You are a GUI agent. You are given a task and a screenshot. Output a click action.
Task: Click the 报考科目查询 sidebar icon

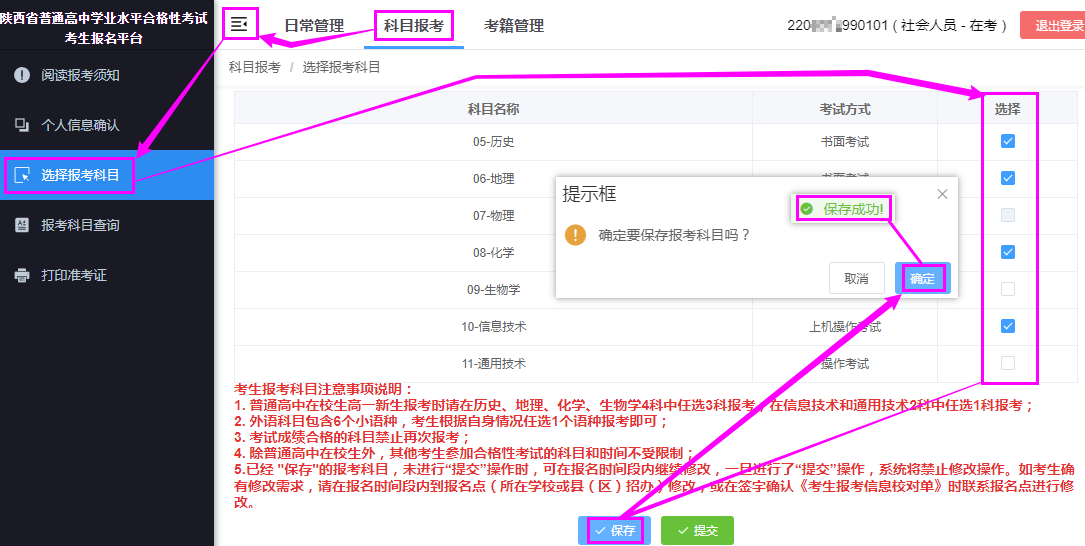click(x=22, y=225)
